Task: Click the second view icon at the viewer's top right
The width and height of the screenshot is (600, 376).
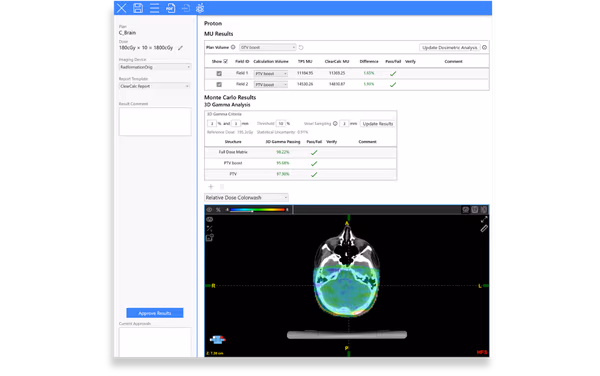Action: (475, 210)
